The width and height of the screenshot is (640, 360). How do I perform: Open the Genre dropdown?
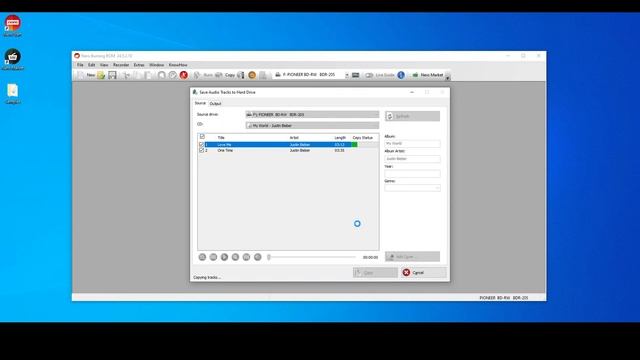[x=412, y=188]
